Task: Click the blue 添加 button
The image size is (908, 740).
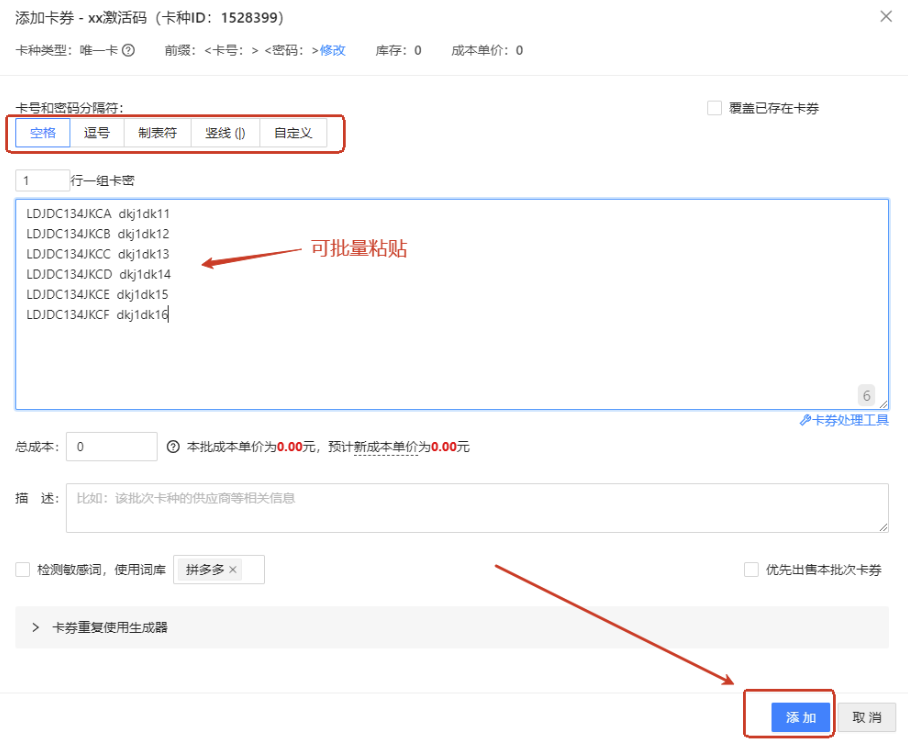Action: pos(801,718)
